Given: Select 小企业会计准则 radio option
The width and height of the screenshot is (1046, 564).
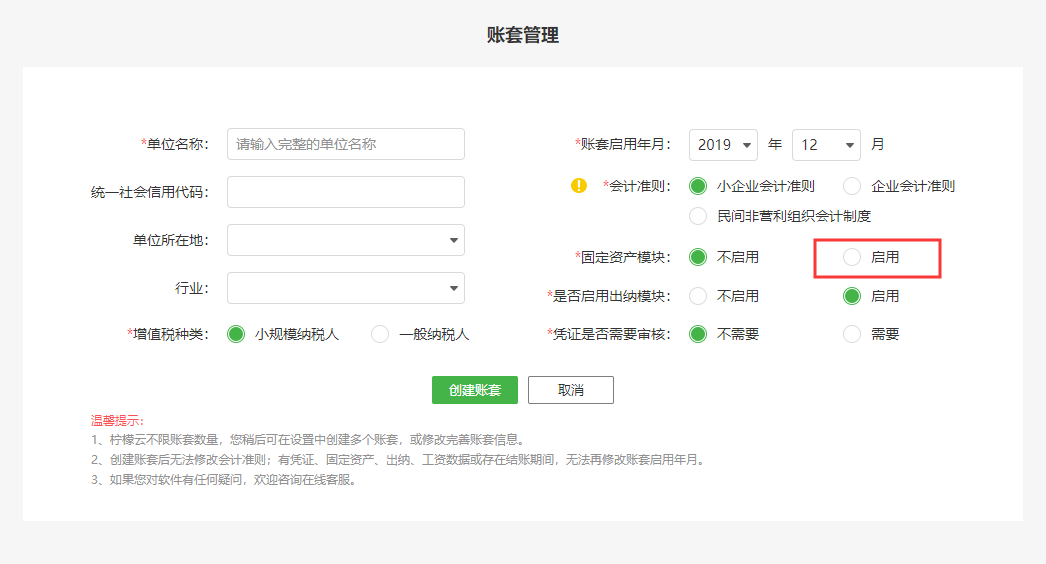Looking at the screenshot, I should pyautogui.click(x=698, y=186).
